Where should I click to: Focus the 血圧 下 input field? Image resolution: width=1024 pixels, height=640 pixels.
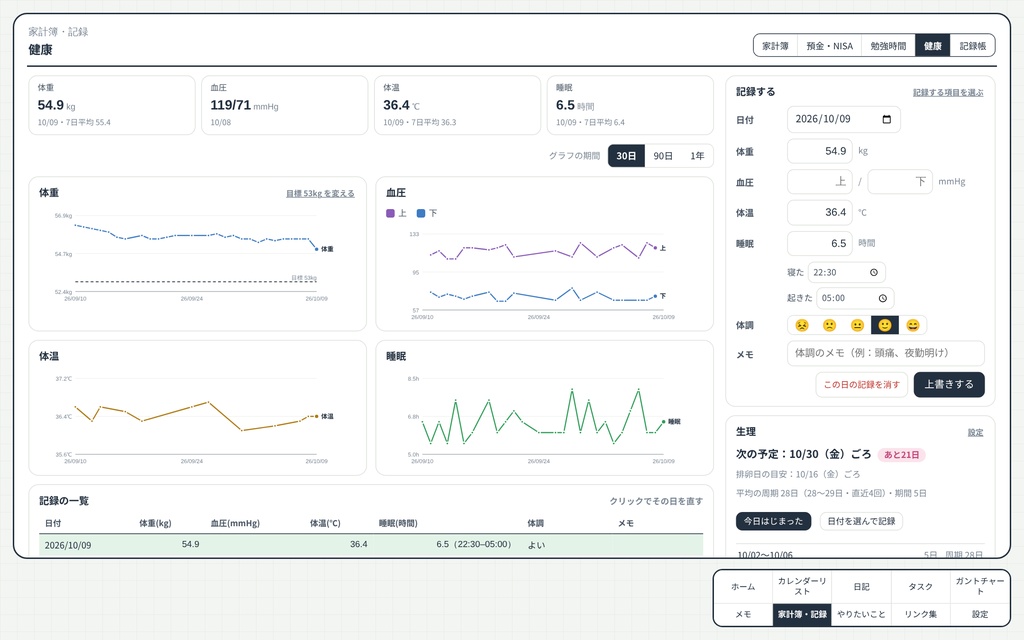(x=900, y=182)
